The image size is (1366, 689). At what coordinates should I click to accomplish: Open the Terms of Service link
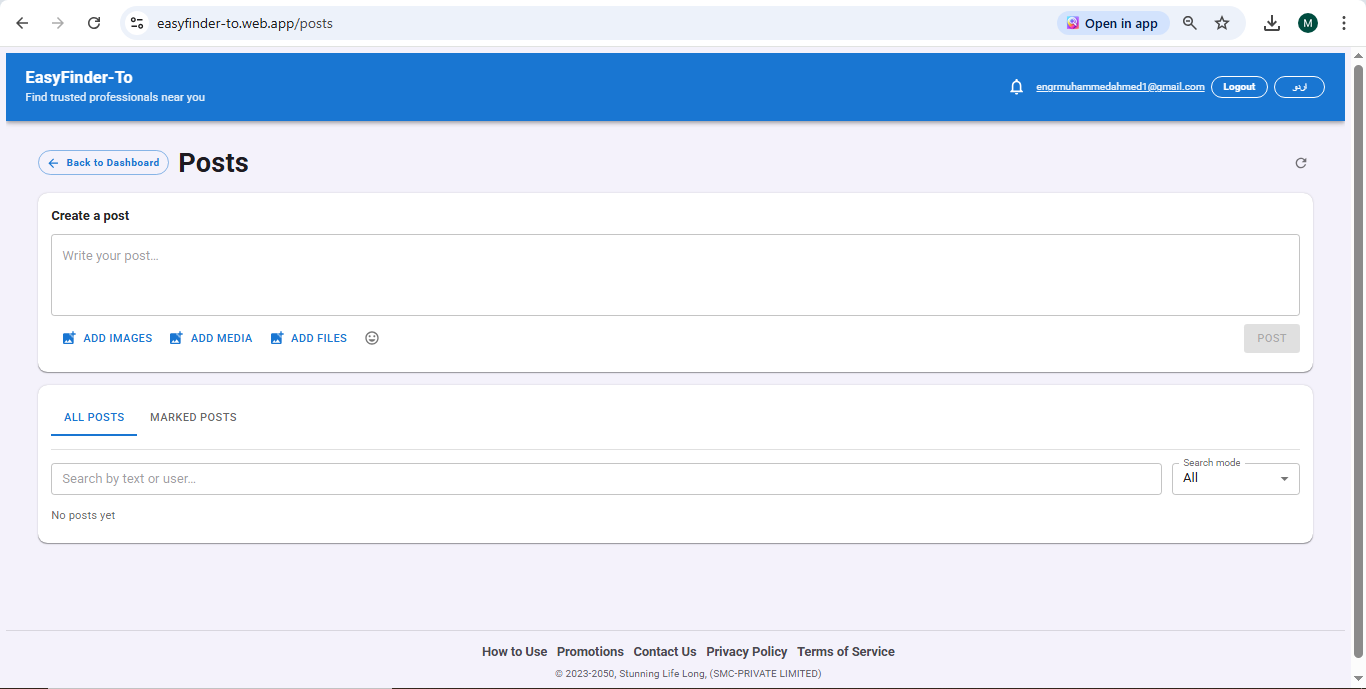click(846, 652)
